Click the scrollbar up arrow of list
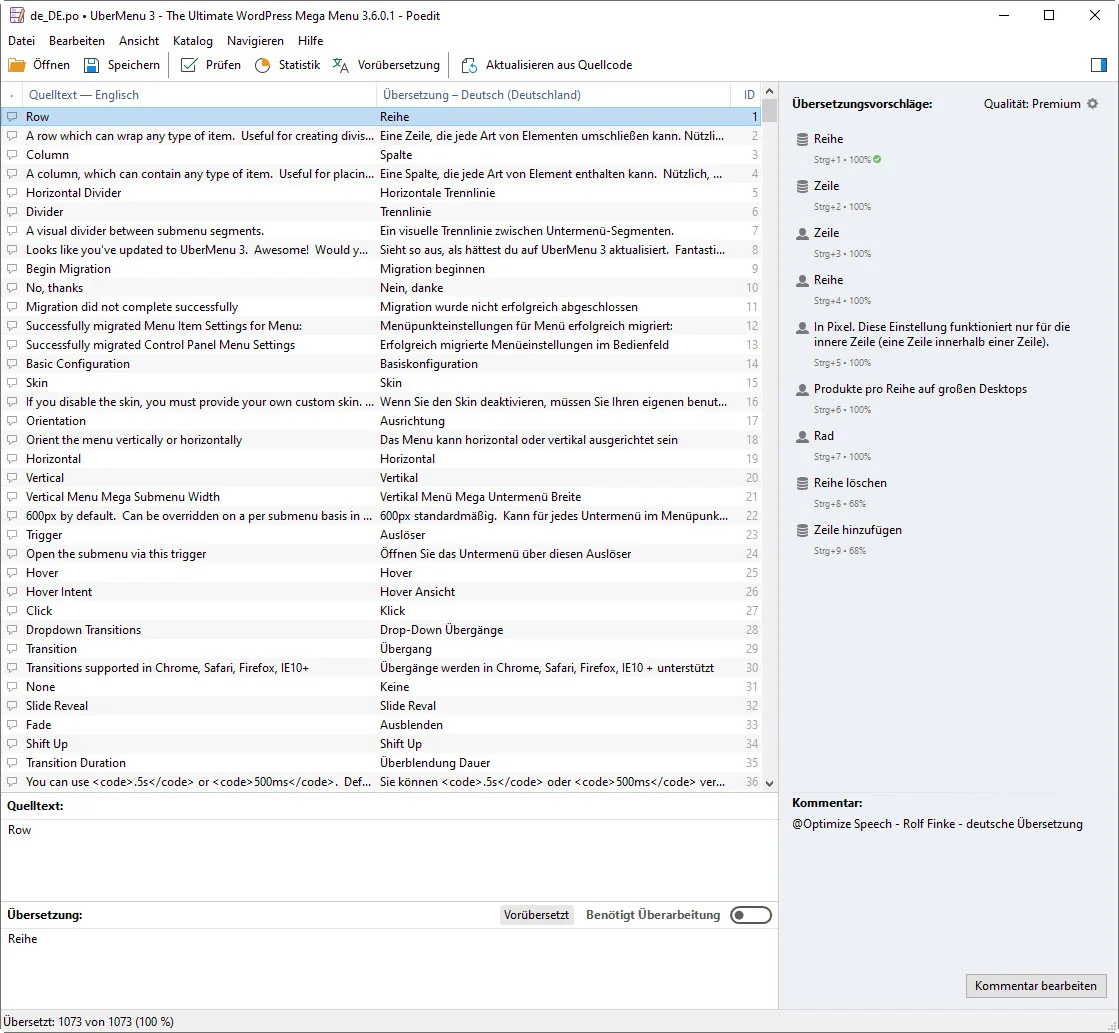This screenshot has height=1033, width=1119. pos(769,91)
